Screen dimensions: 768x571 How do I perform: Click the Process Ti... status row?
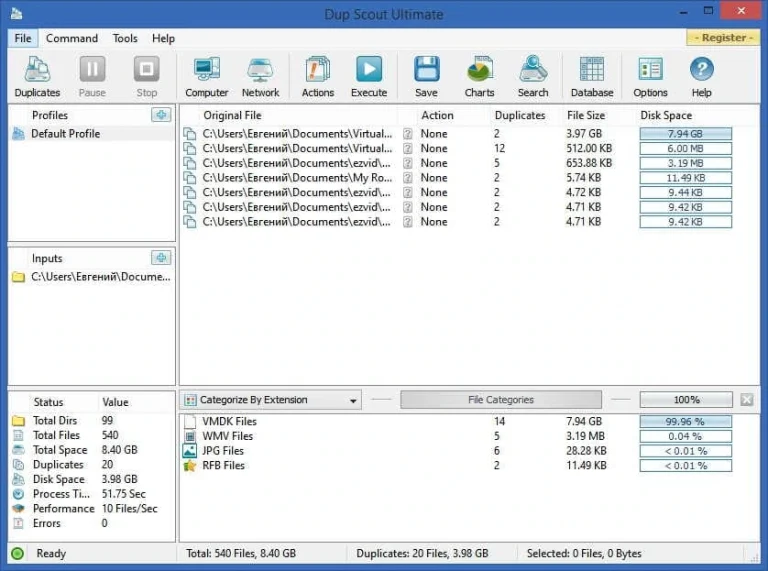tap(92, 494)
